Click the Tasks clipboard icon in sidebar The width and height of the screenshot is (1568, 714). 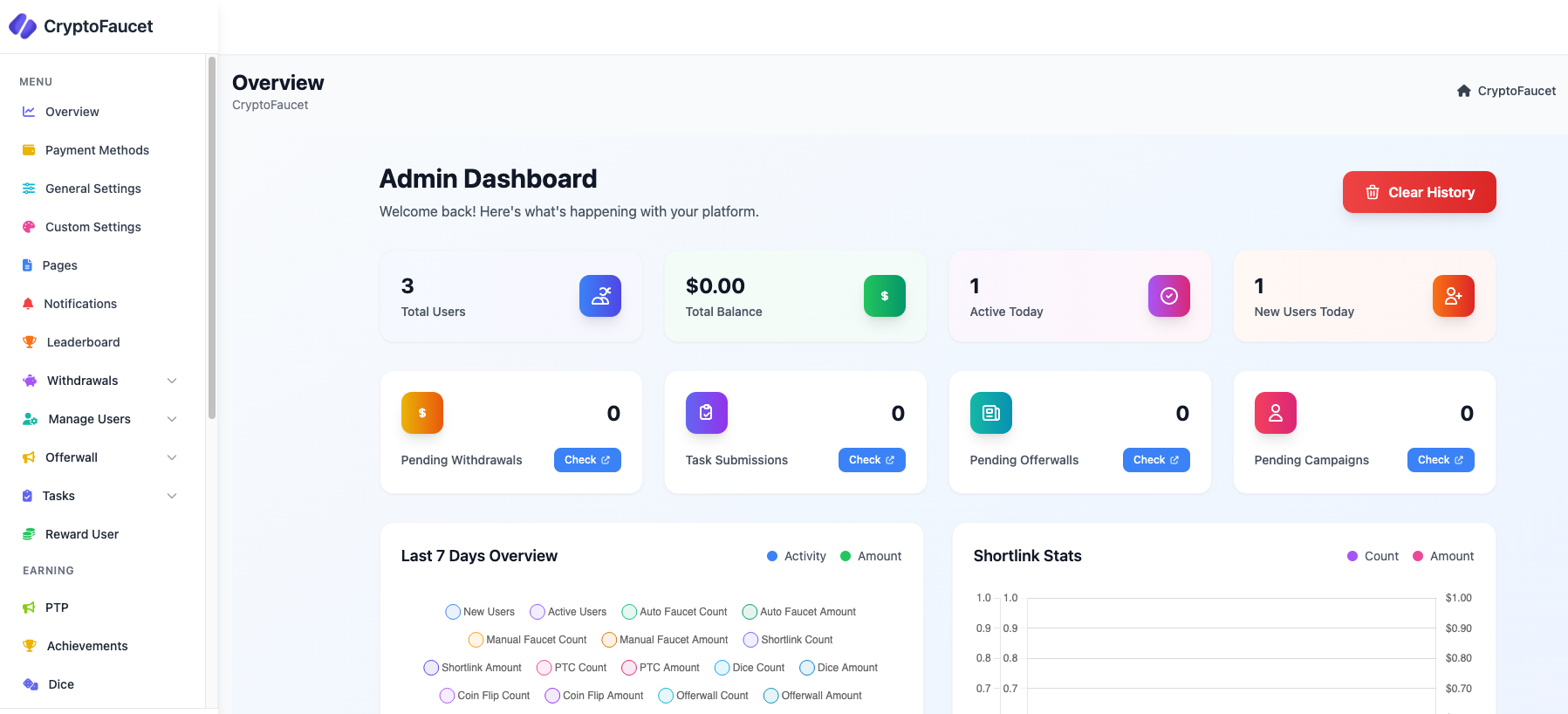pyautogui.click(x=27, y=496)
